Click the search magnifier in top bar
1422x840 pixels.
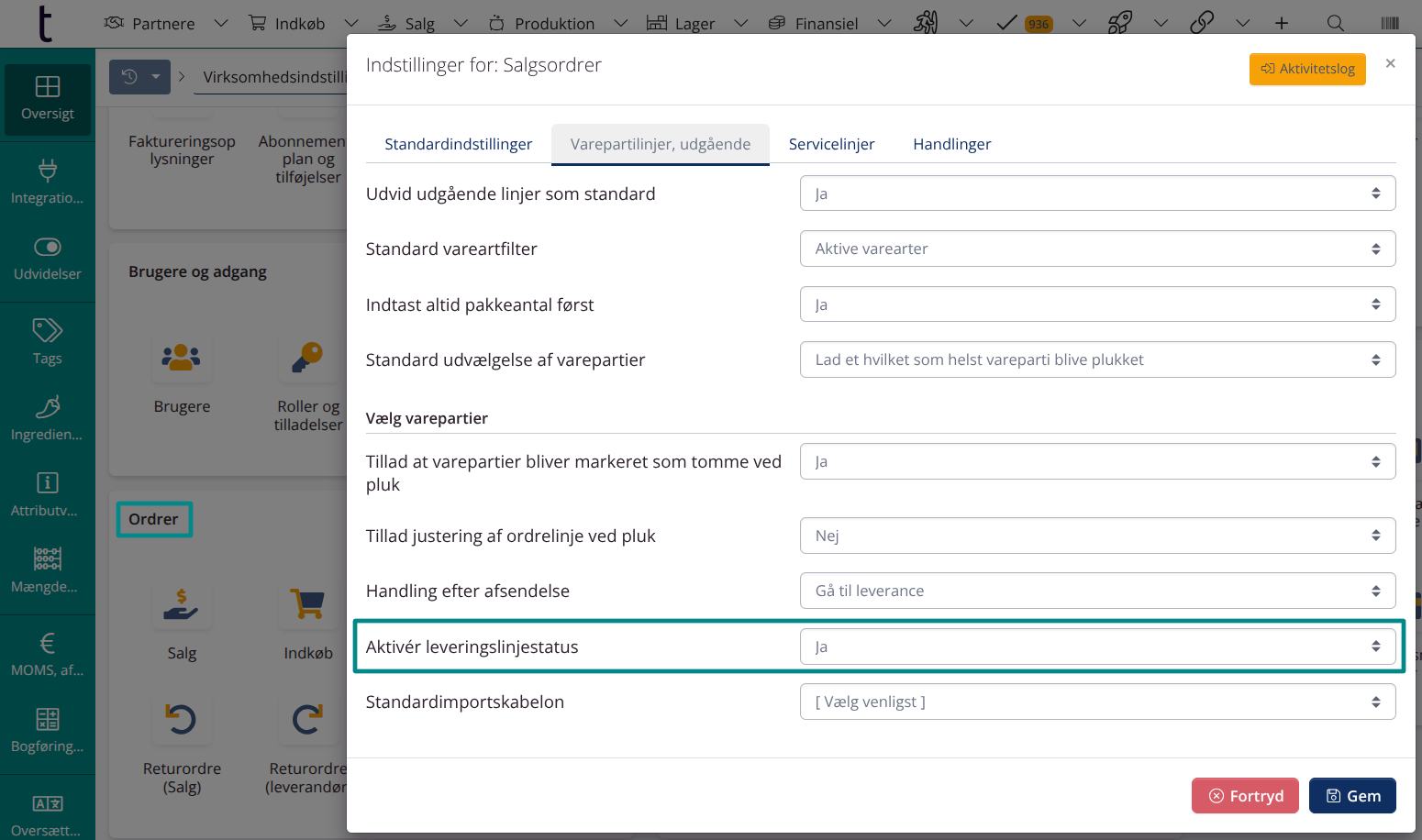tap(1336, 24)
